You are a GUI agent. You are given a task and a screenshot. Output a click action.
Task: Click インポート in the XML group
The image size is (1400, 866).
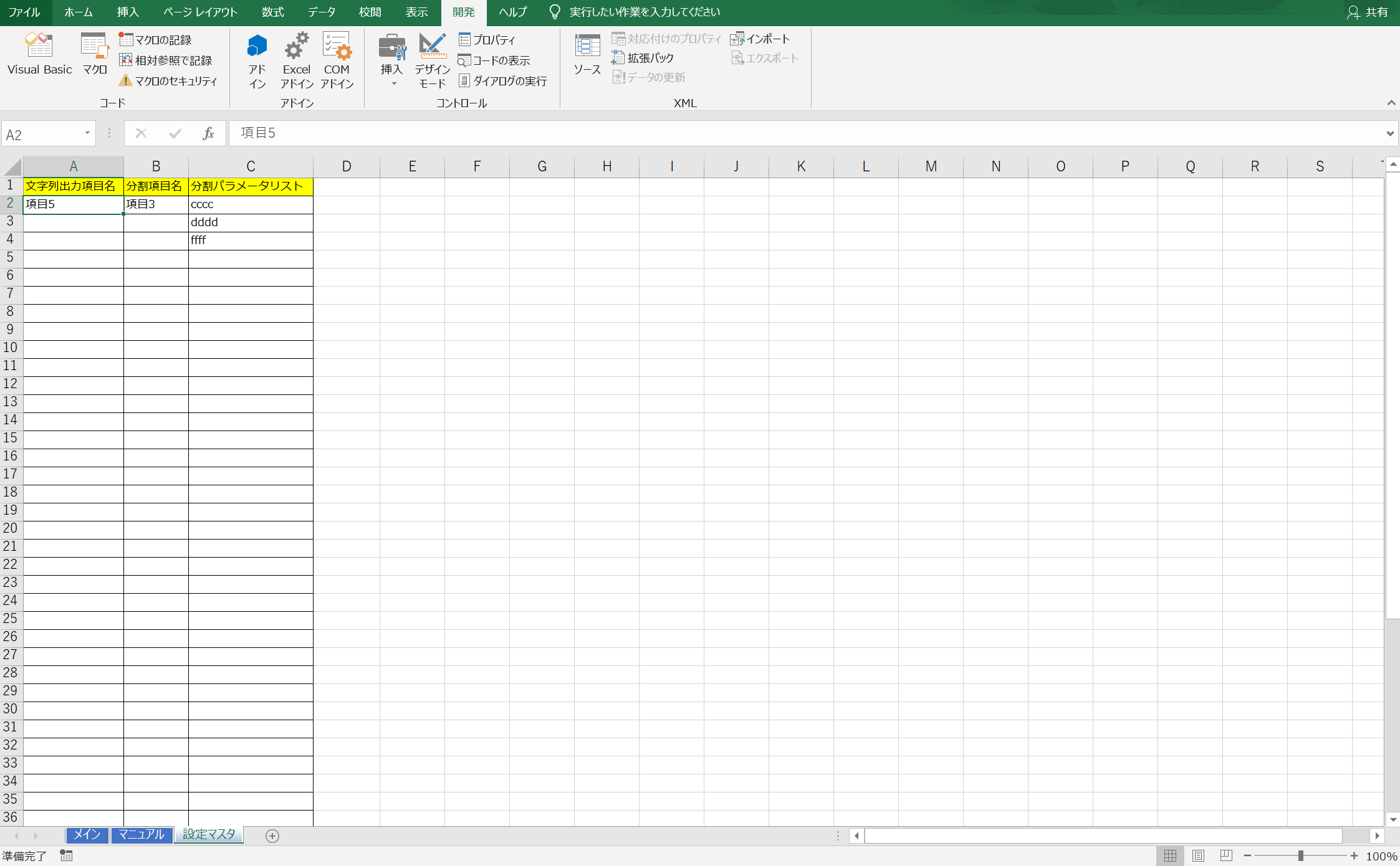[763, 38]
